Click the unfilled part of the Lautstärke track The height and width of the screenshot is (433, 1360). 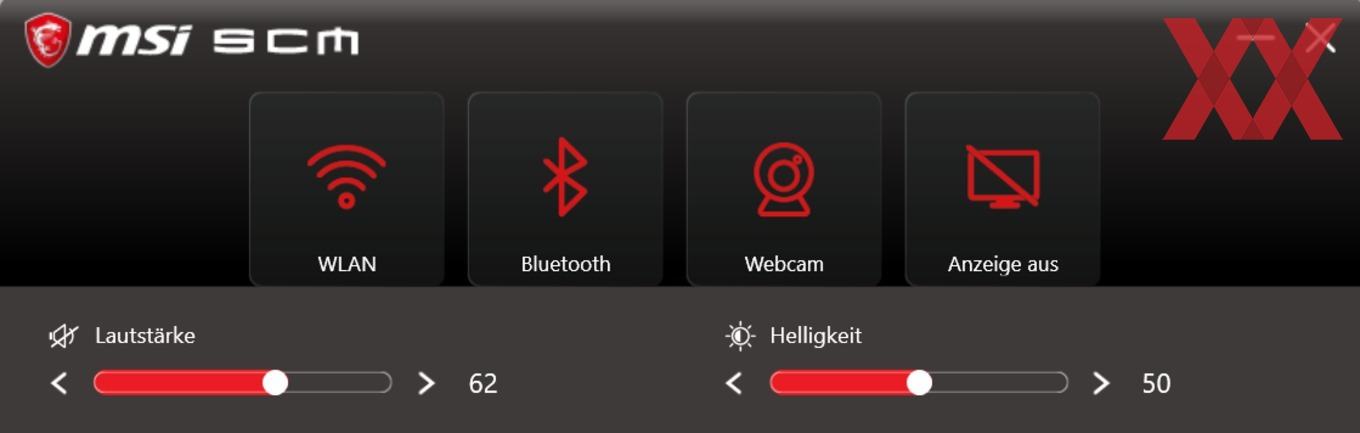point(339,382)
